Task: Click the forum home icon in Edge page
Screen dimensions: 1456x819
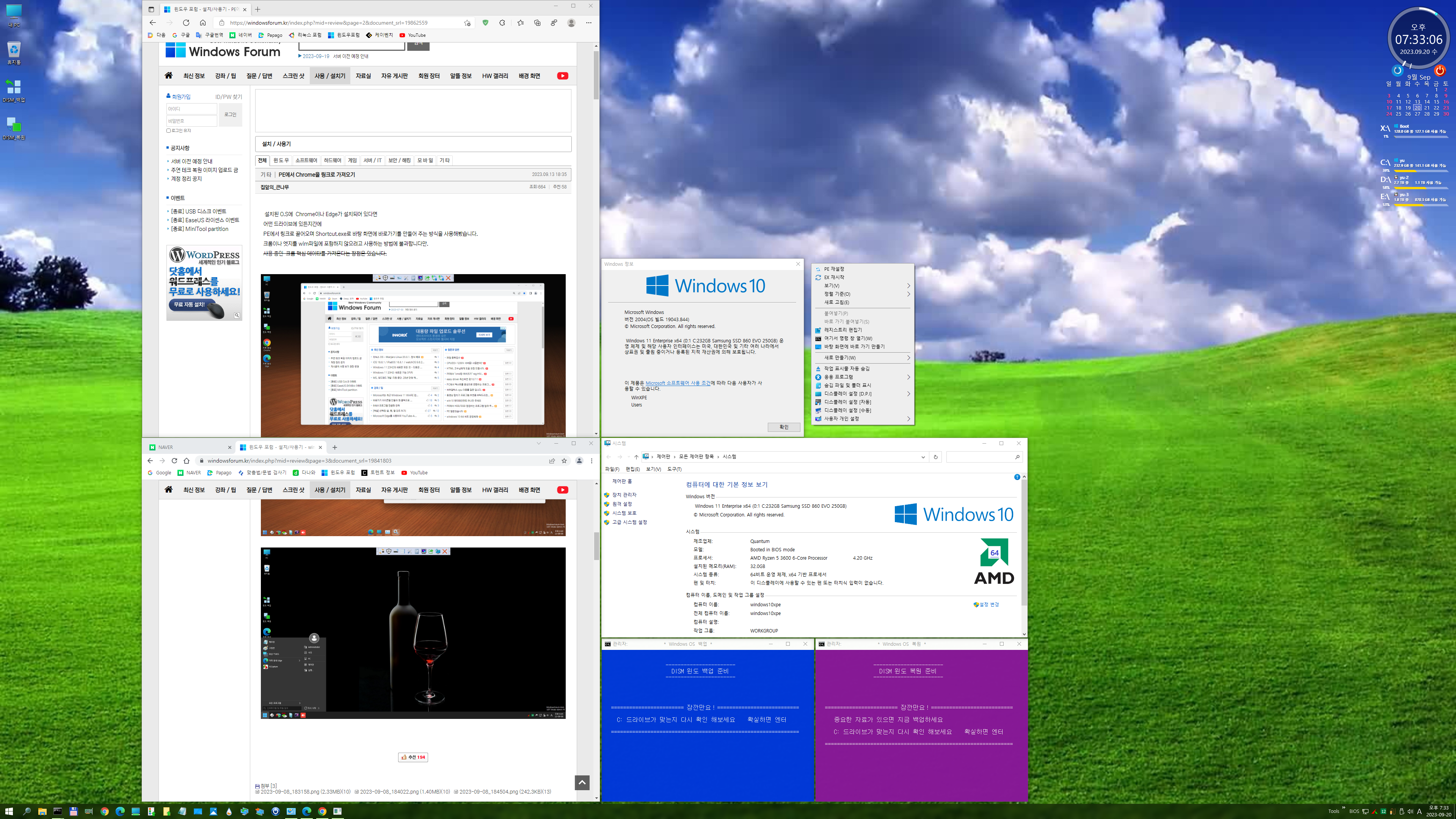Action: (168, 76)
